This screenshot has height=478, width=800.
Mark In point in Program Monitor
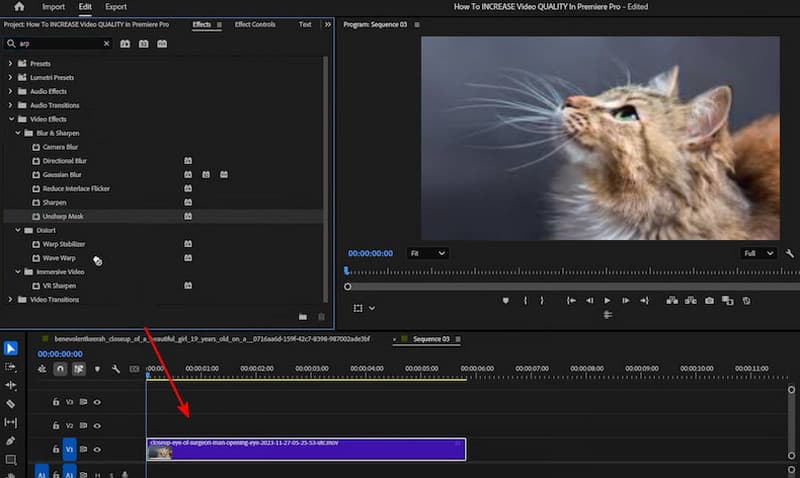(525, 300)
